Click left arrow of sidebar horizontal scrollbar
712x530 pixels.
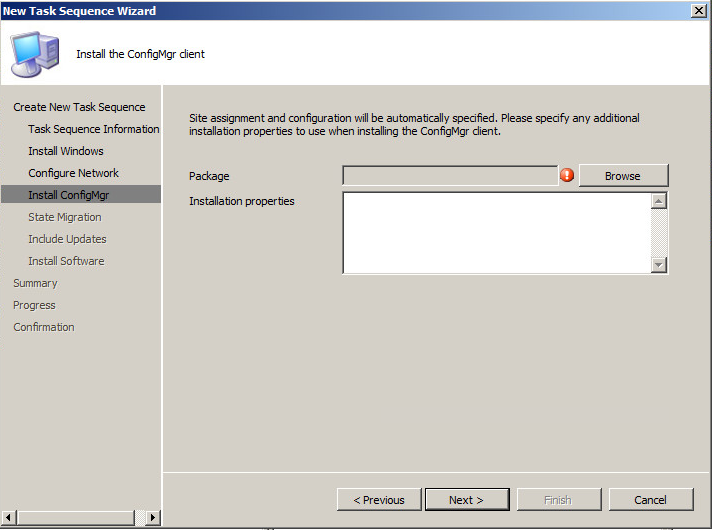pyautogui.click(x=9, y=517)
